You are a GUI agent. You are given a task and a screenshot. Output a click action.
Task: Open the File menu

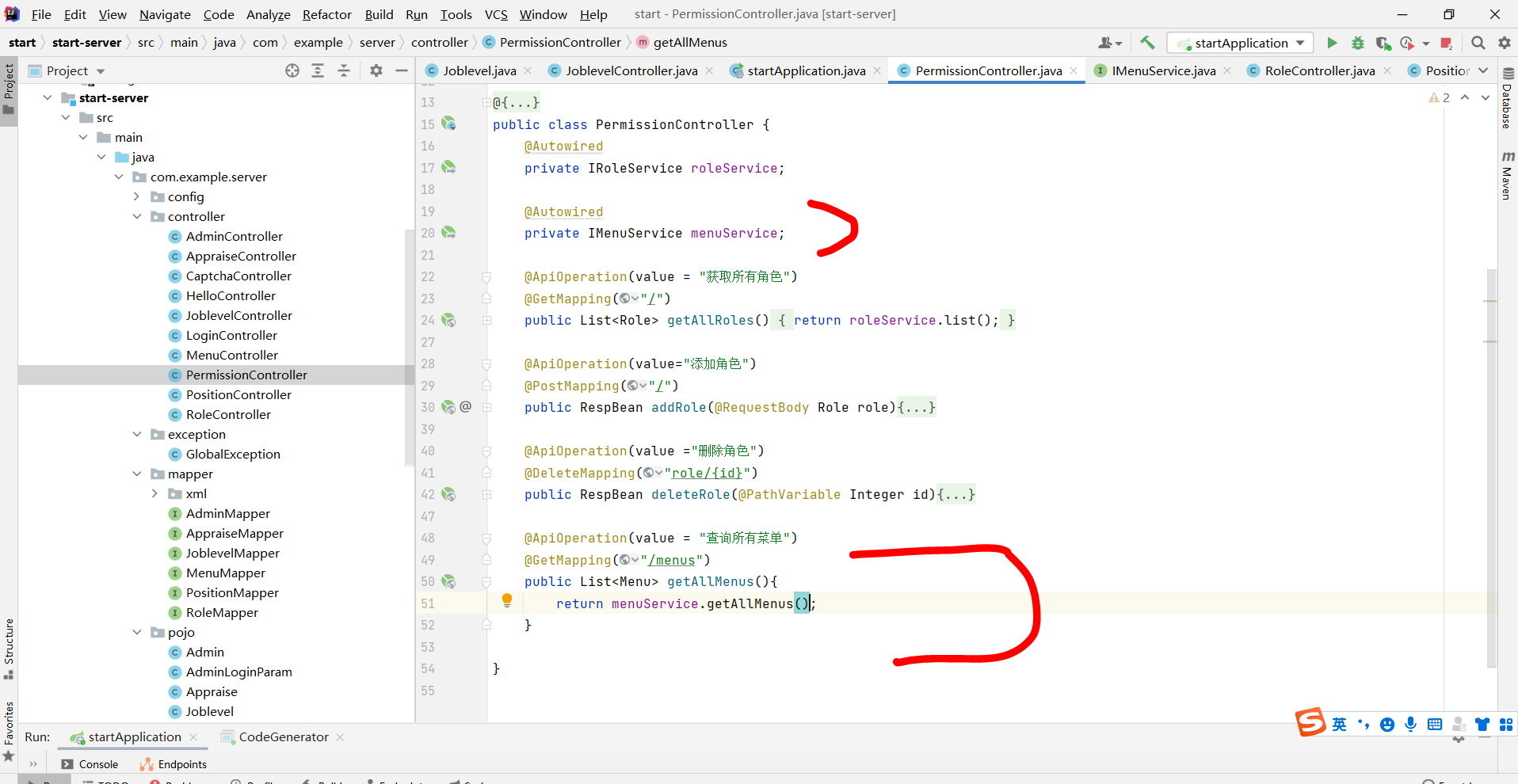tap(41, 14)
